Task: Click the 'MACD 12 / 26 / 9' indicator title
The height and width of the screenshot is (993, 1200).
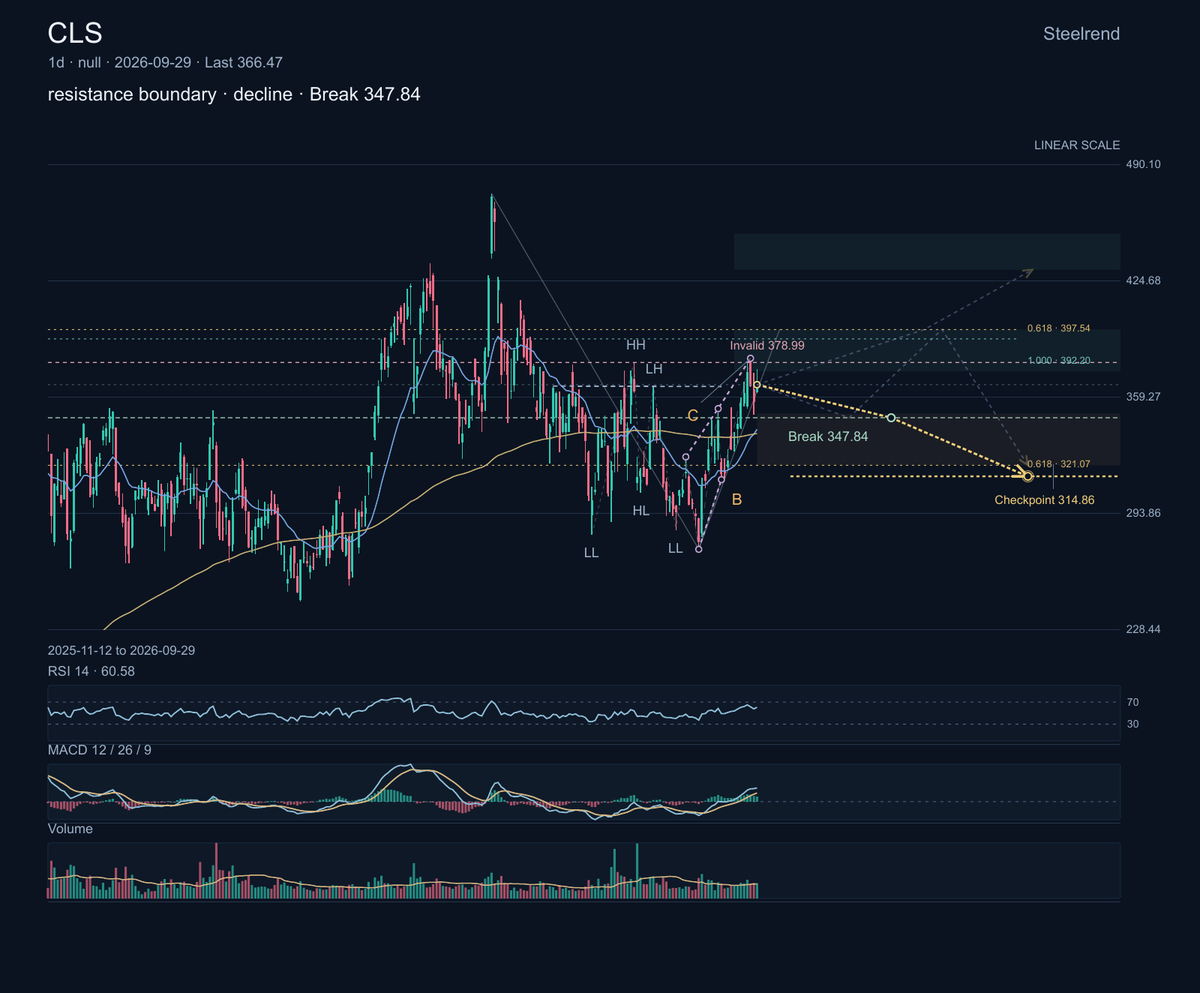Action: [99, 750]
